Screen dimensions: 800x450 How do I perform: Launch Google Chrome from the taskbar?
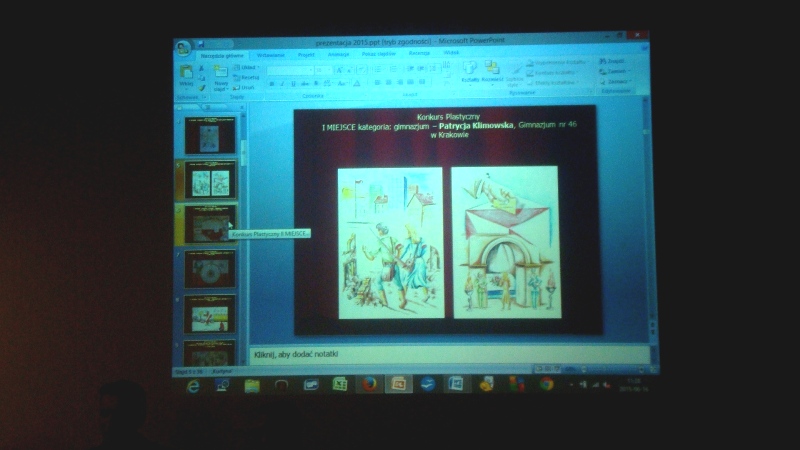(546, 384)
